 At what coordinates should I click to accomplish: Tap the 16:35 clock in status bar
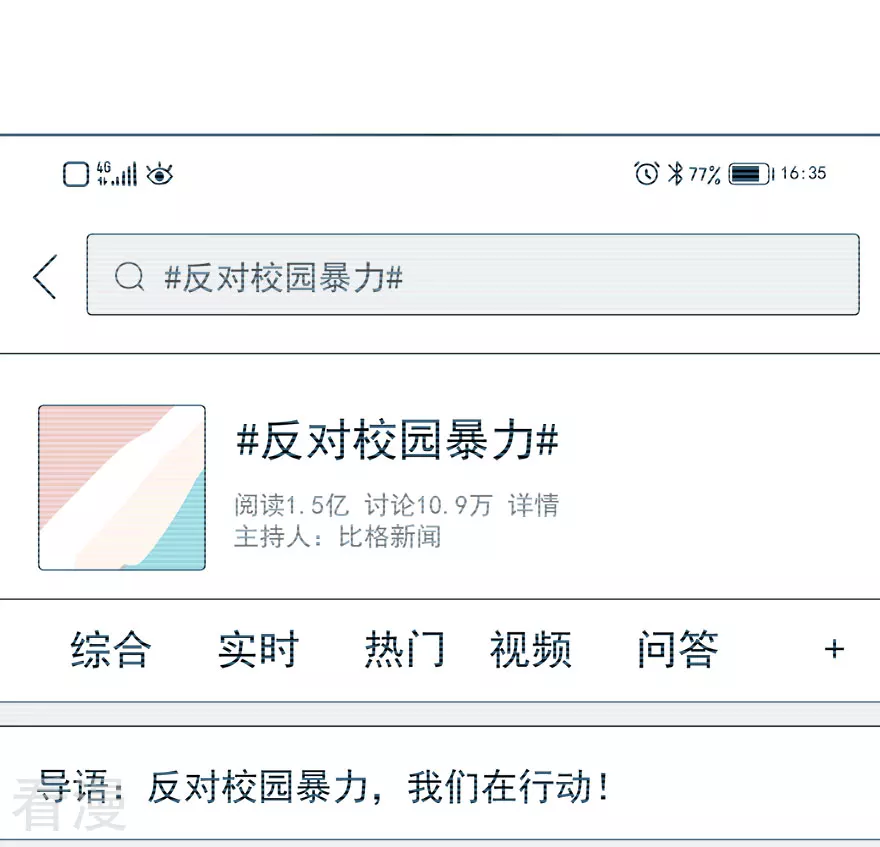(x=803, y=173)
